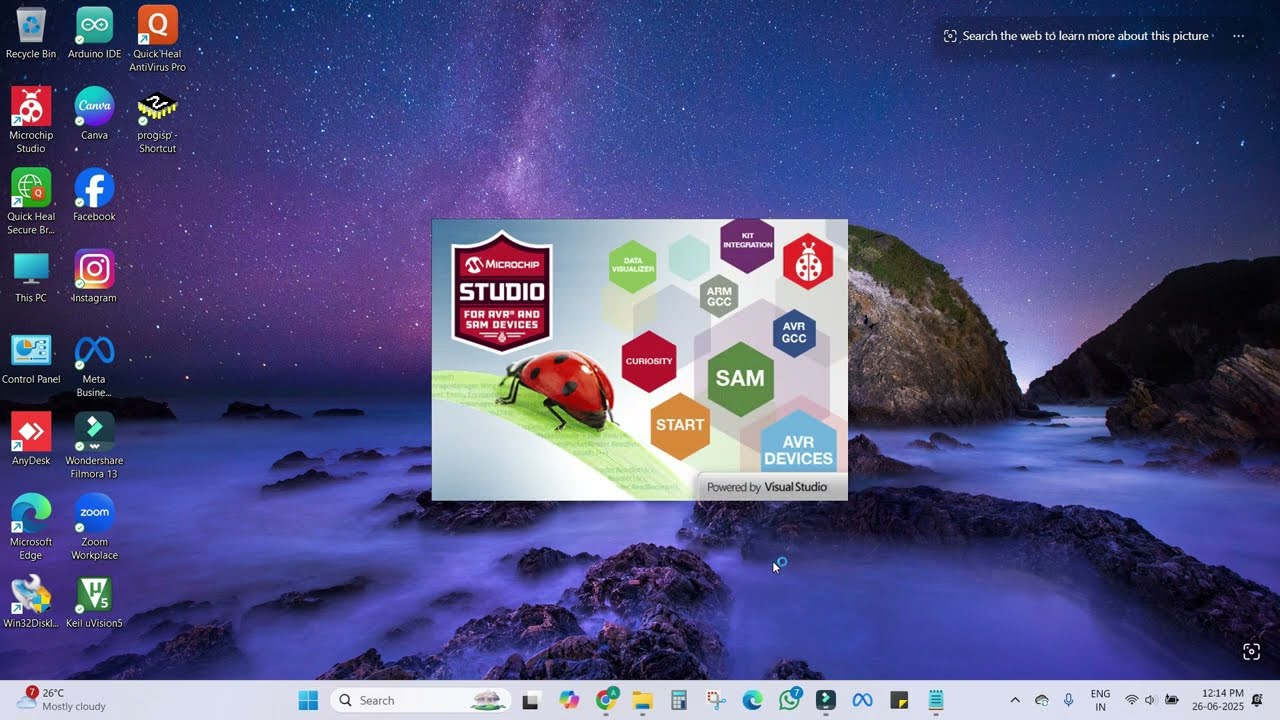Screen dimensions: 1280x720
Task: Open the notification bell icon
Action: coord(1258,700)
